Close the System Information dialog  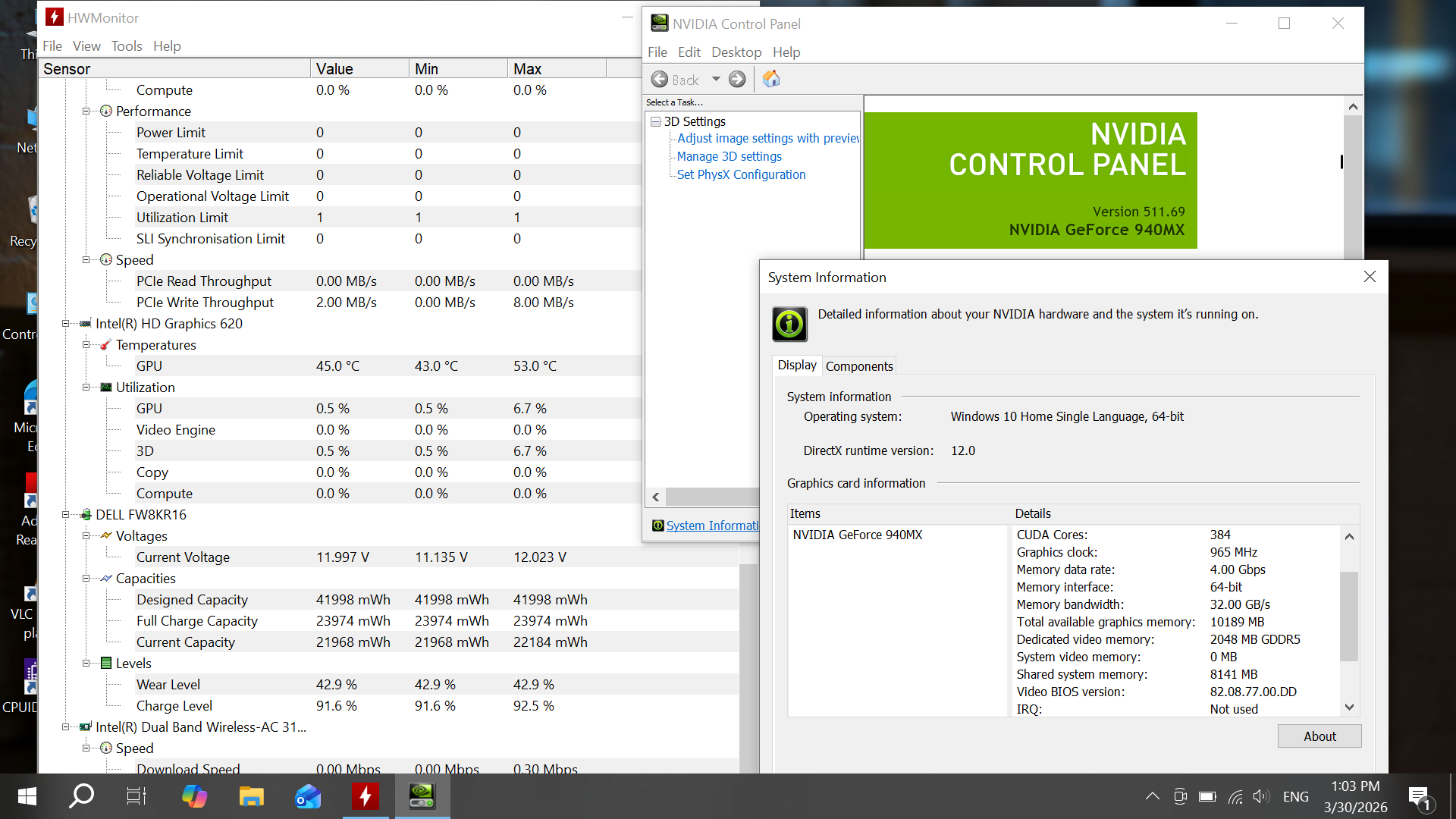tap(1370, 277)
